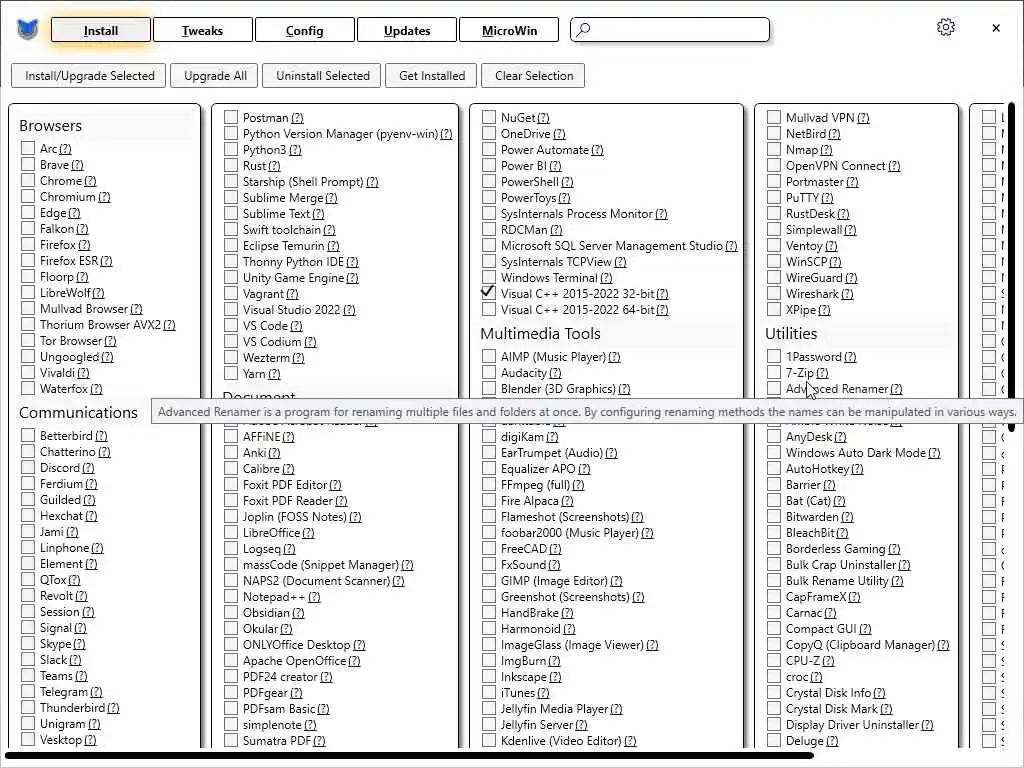The image size is (1024, 768).
Task: Click the Thunderbird label
Action: 72,707
